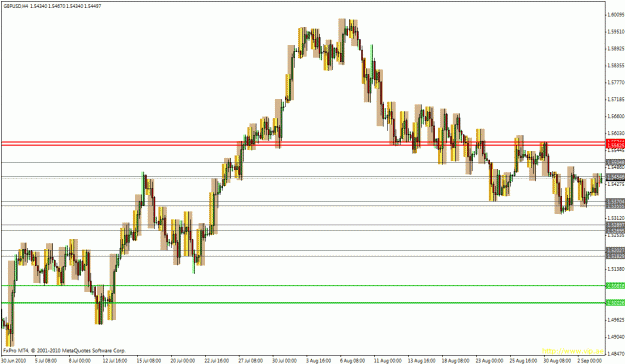The height and width of the screenshot is (364, 625).
Task: Select the 1.57770 price axis label
Action: 615,83
